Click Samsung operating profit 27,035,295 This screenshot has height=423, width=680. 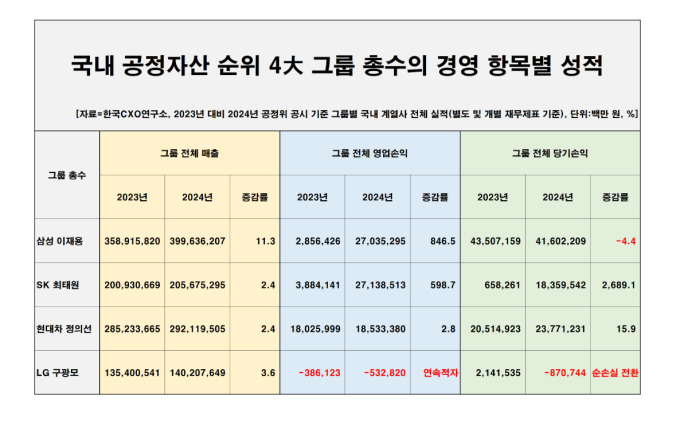click(380, 241)
